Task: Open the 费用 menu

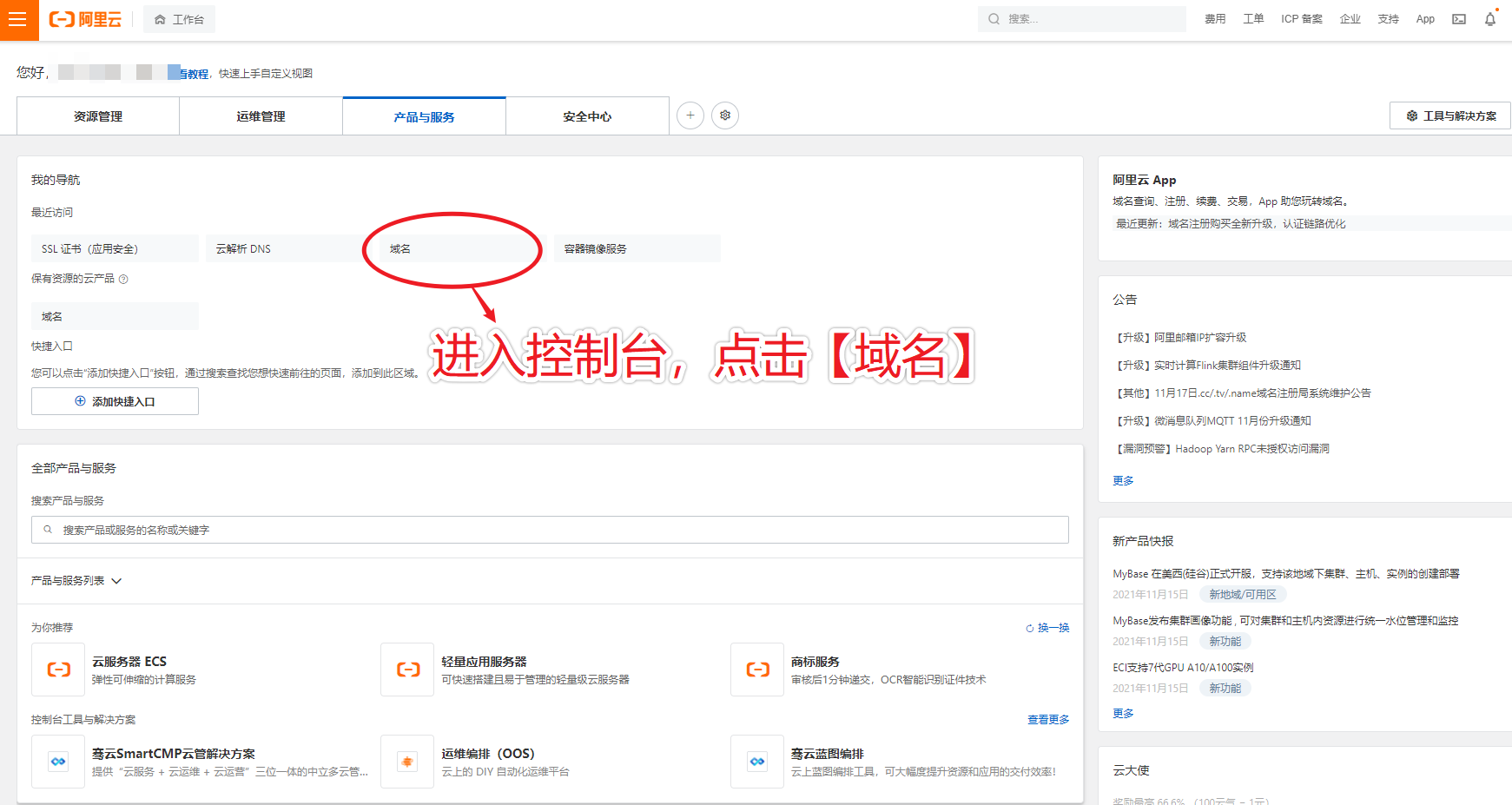Action: pyautogui.click(x=1215, y=19)
